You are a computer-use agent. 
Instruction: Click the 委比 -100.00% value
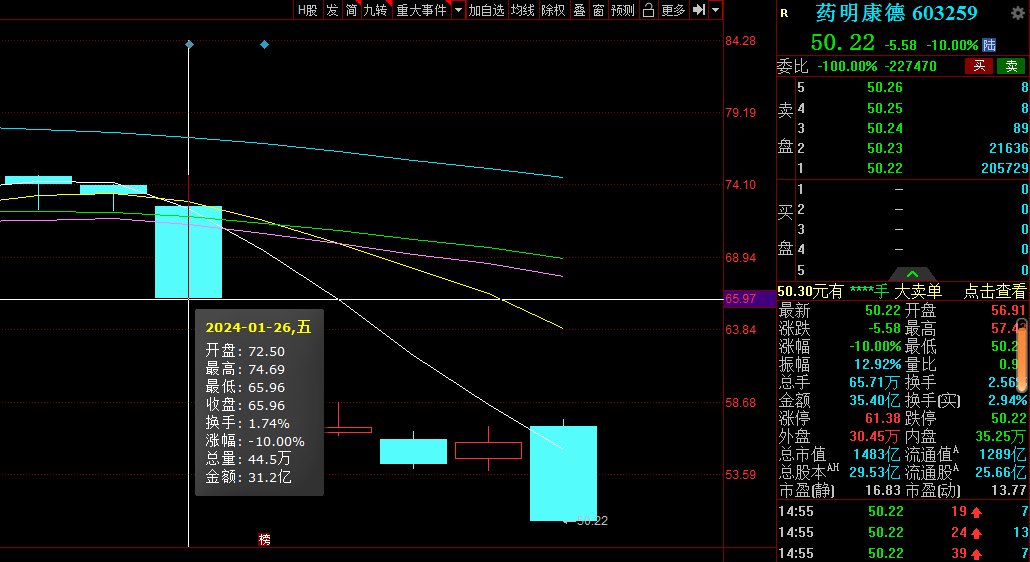847,66
